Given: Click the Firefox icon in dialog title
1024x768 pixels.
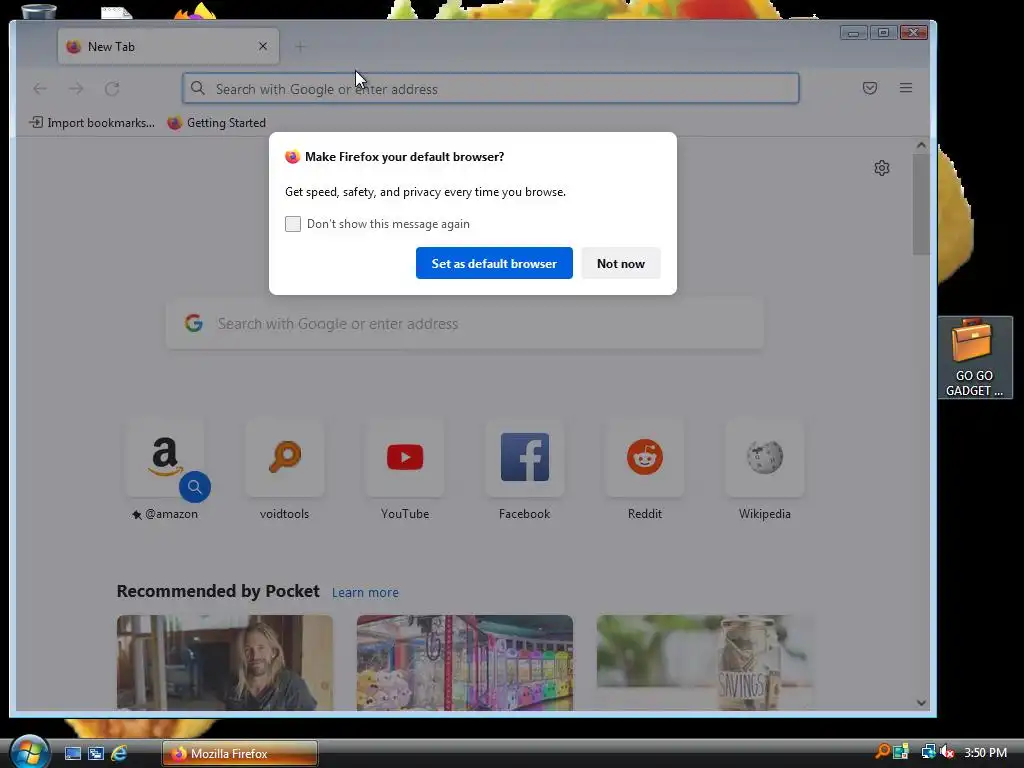Looking at the screenshot, I should [292, 157].
